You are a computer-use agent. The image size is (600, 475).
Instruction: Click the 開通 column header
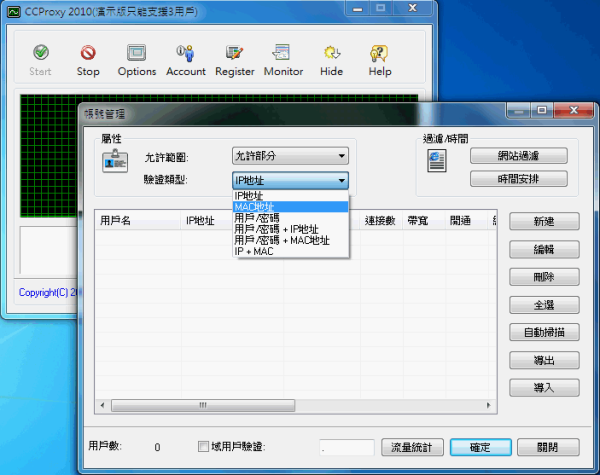point(466,220)
